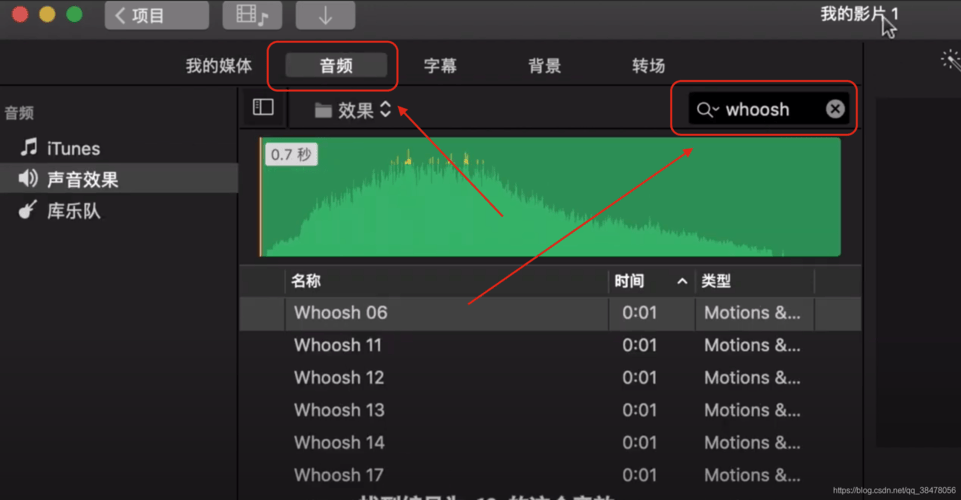This screenshot has width=961, height=500.
Task: Click the green audio waveform preview
Action: click(x=550, y=197)
